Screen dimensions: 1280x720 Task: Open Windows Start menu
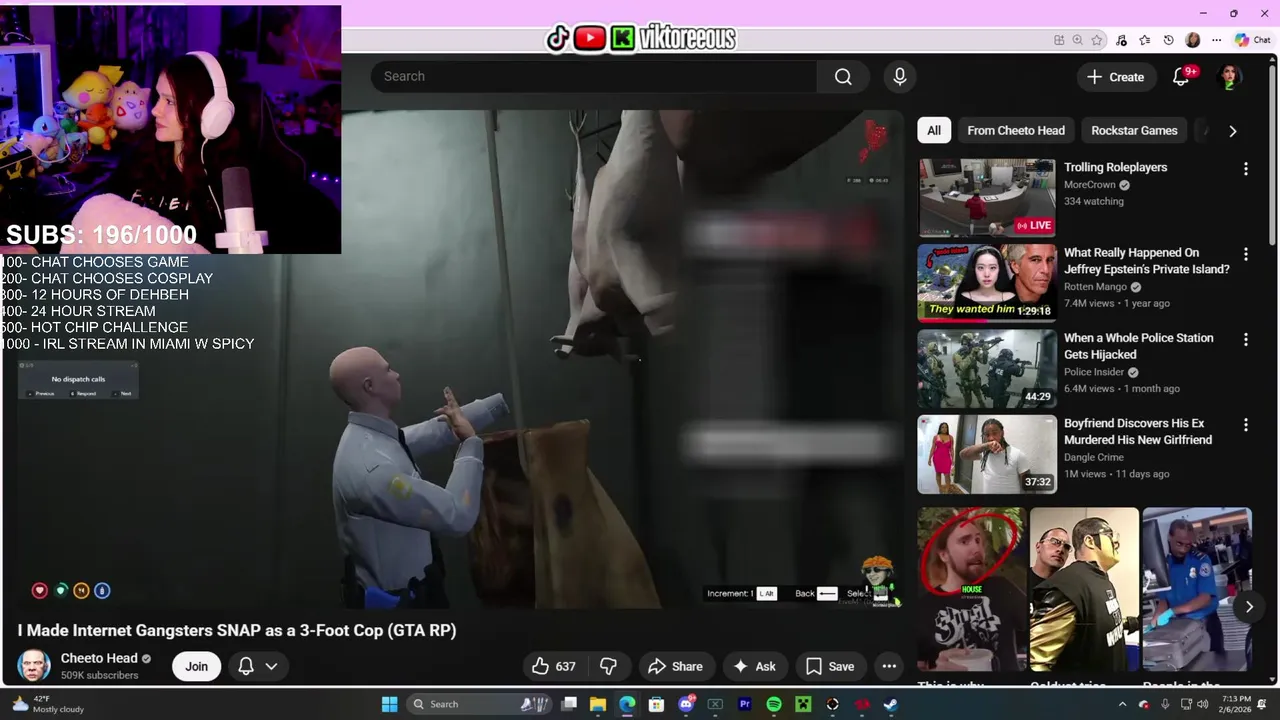pos(389,704)
